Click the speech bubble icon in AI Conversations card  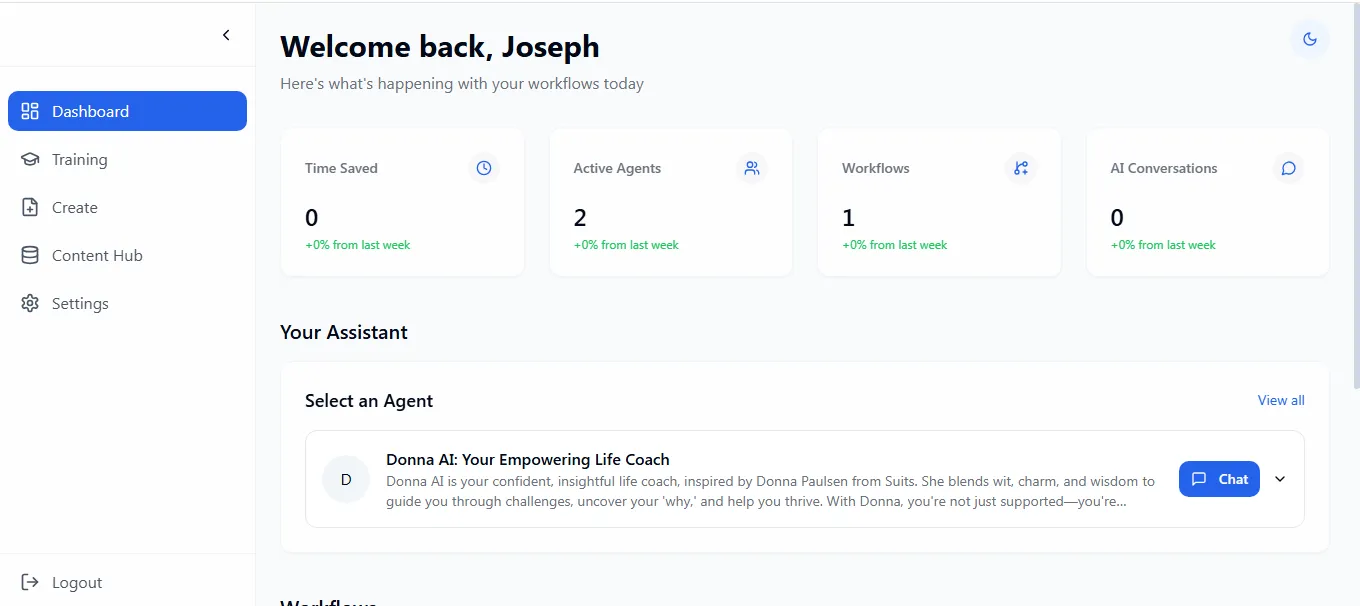[1288, 168]
